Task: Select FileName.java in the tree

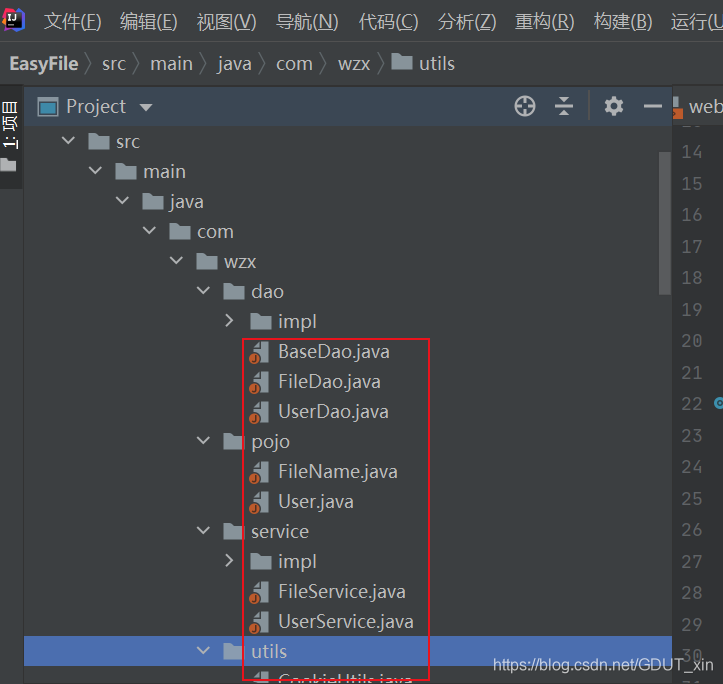Action: click(x=338, y=472)
